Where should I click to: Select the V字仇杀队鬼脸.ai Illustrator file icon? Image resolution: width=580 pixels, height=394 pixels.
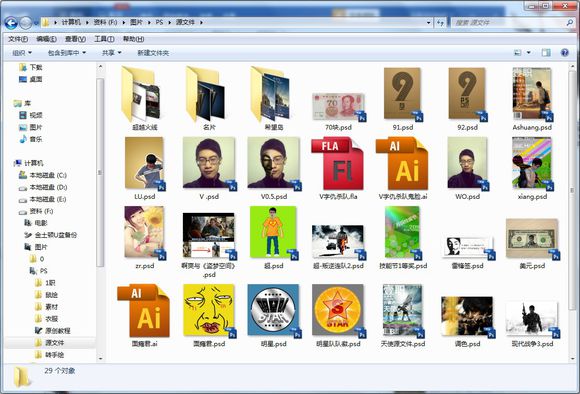coord(402,163)
